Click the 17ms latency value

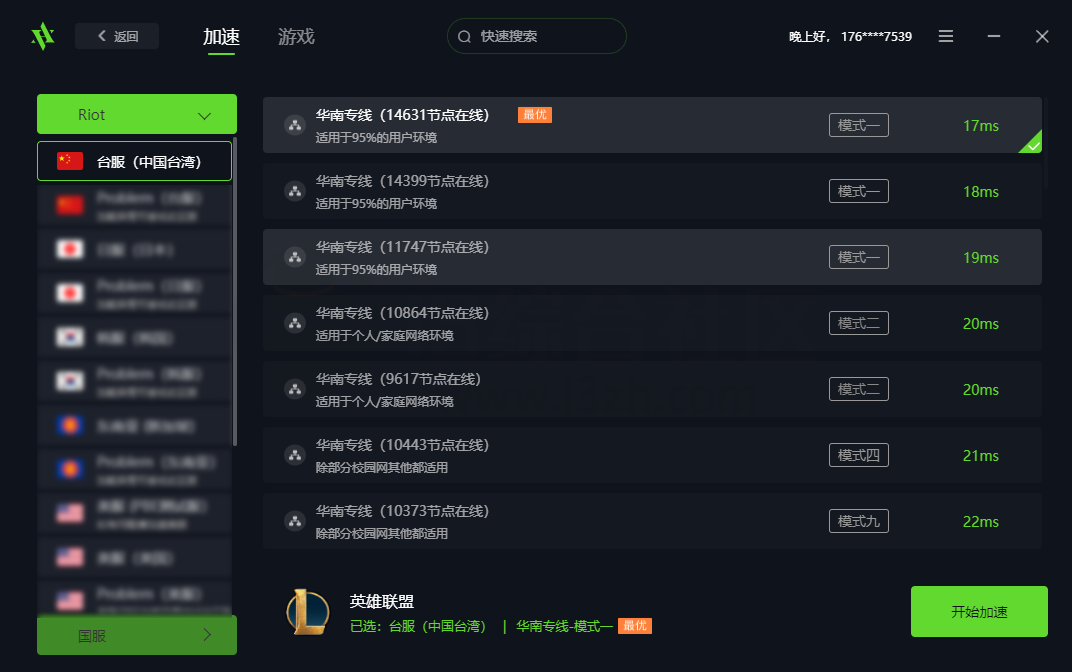[981, 126]
